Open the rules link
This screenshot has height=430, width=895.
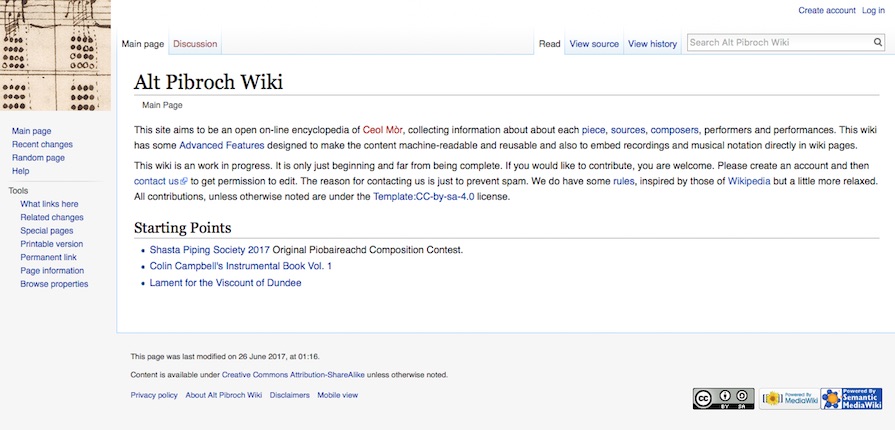pos(623,182)
